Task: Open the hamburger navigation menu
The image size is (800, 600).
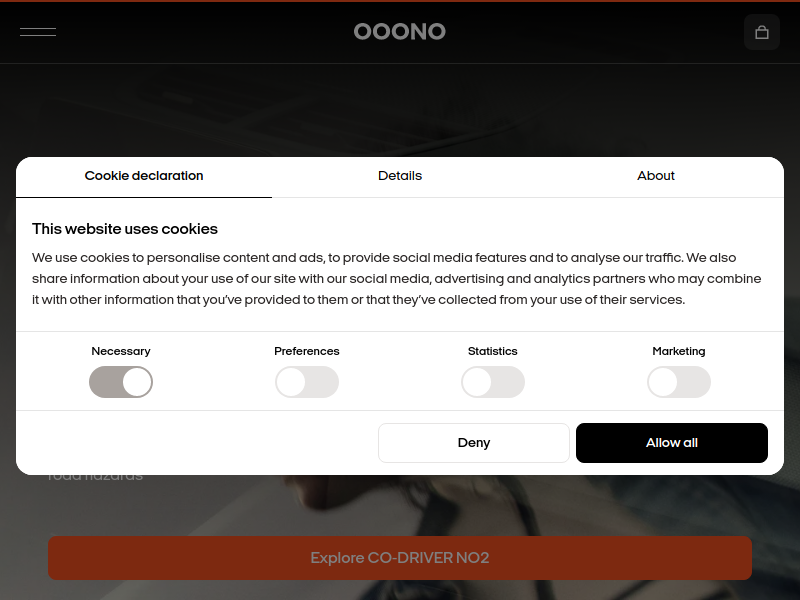Action: pyautogui.click(x=38, y=32)
